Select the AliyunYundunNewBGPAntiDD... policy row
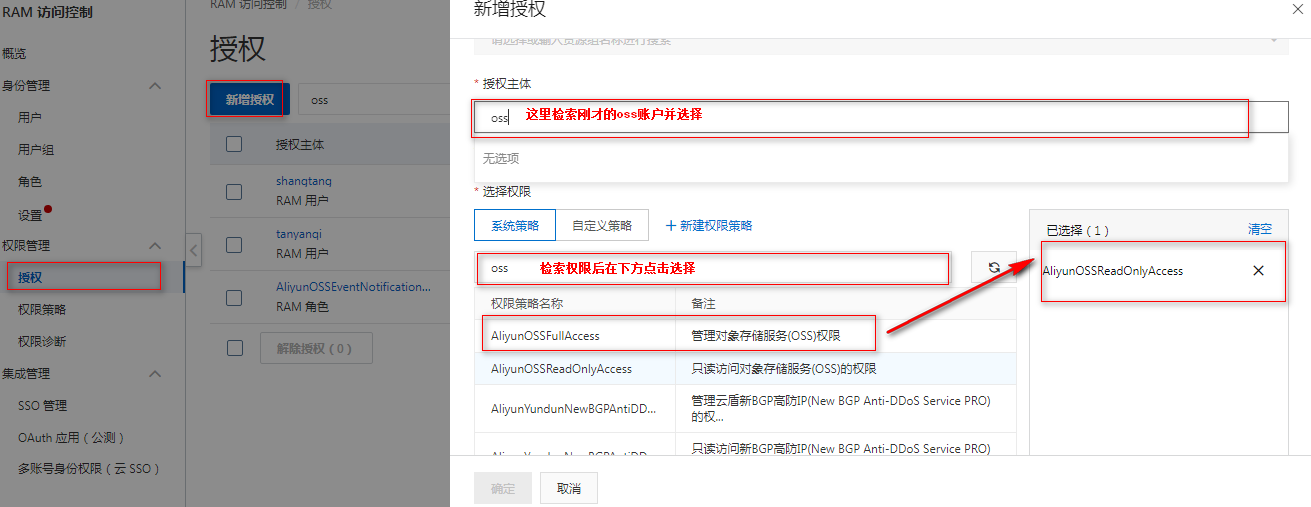1311x507 pixels. click(745, 409)
